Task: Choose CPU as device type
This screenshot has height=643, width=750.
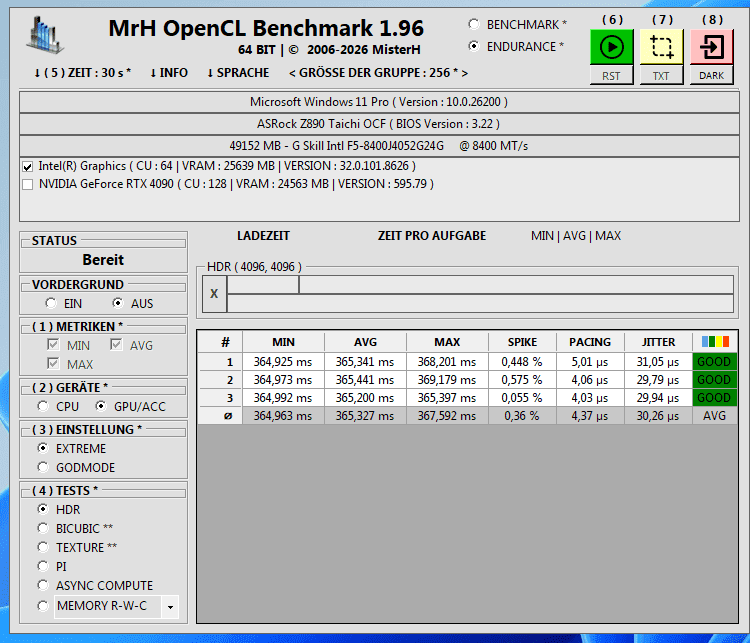Action: [43, 406]
